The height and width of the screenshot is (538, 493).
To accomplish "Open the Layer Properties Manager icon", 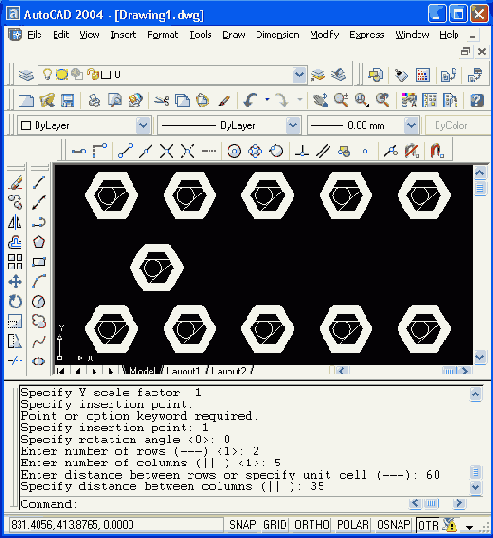I will pyautogui.click(x=26, y=75).
